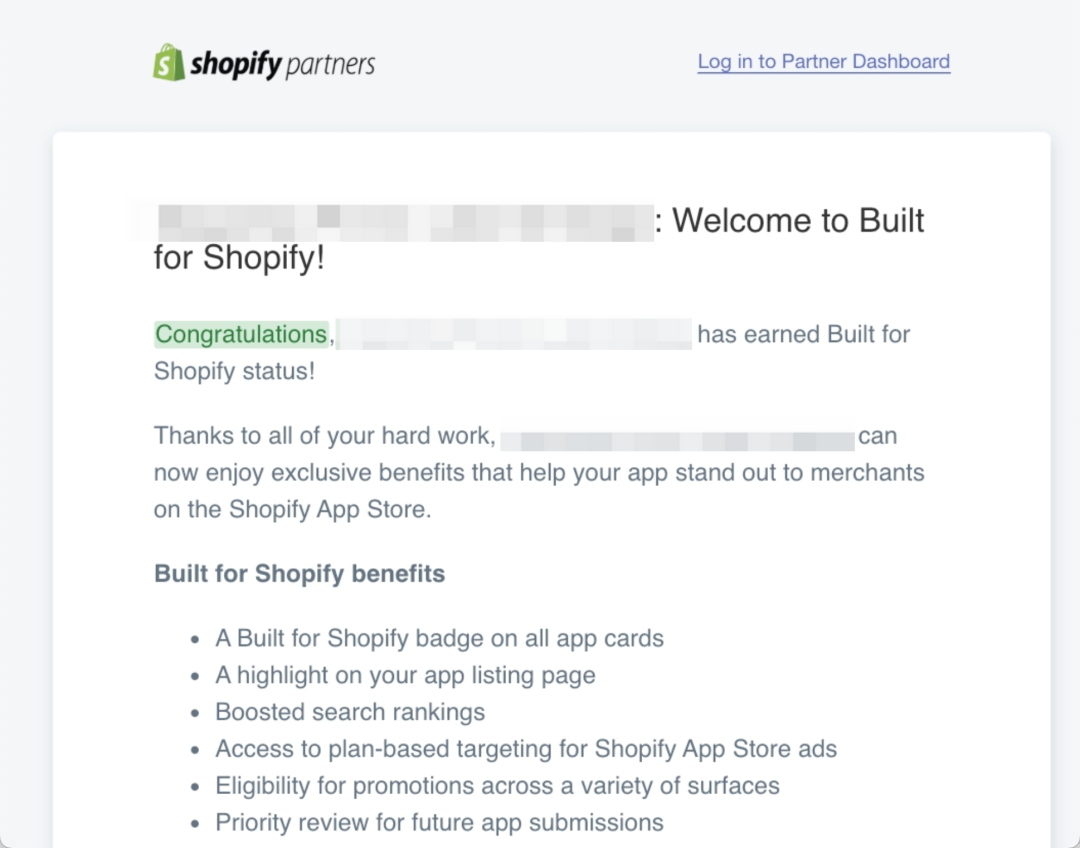The height and width of the screenshot is (848, 1080).
Task: Click the highlighted Congratulations word
Action: click(241, 334)
